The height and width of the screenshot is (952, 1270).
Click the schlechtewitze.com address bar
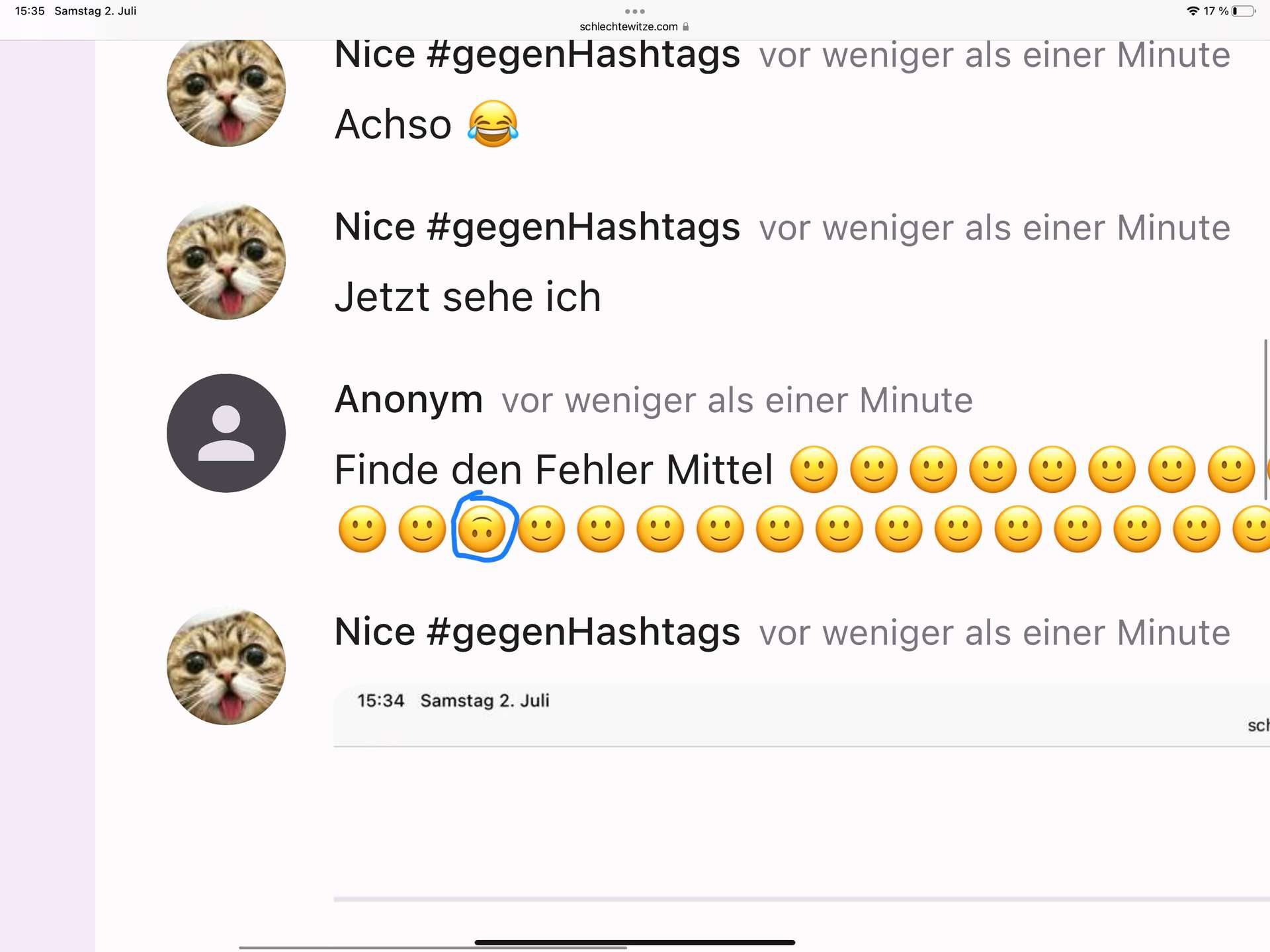(628, 26)
